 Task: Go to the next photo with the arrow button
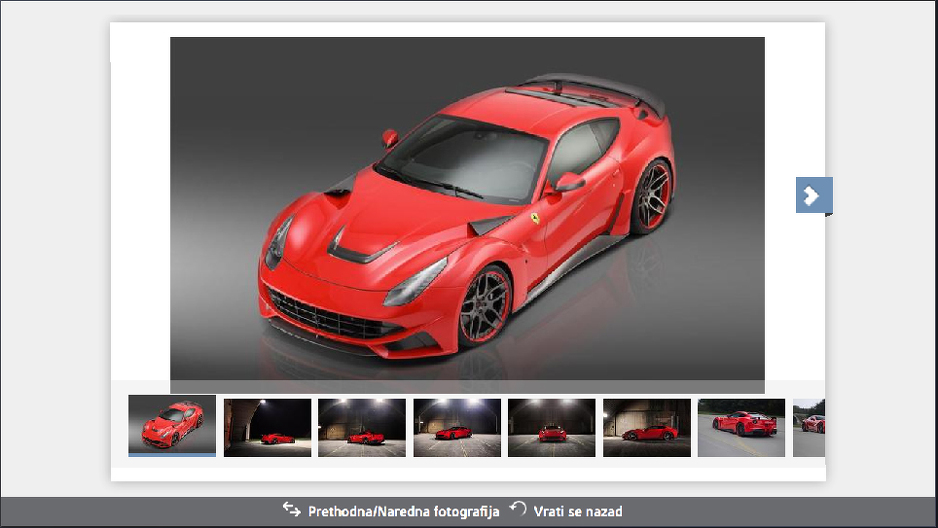click(814, 195)
